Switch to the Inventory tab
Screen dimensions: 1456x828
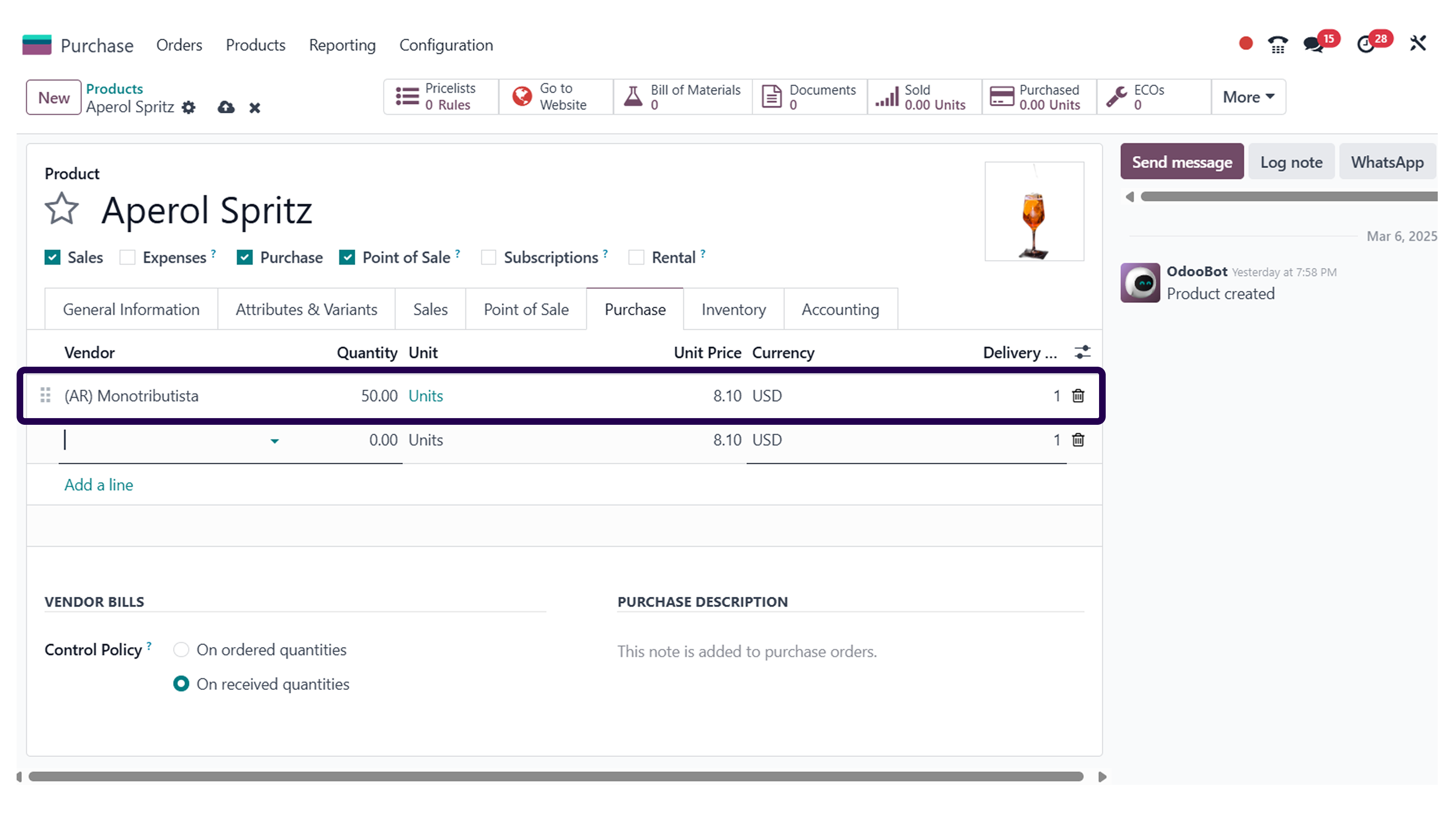pyautogui.click(x=734, y=309)
